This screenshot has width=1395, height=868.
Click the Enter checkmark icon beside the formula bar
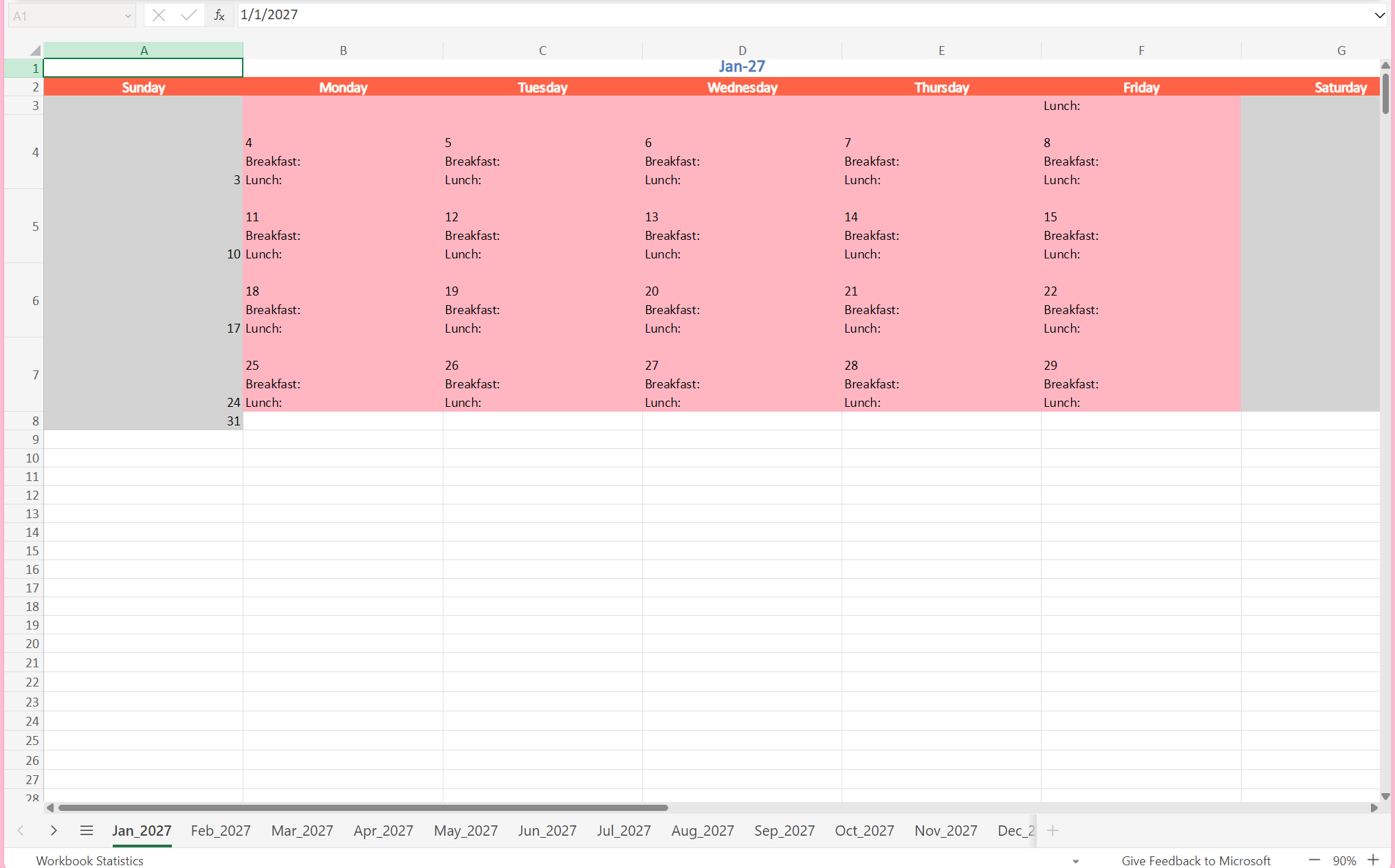pyautogui.click(x=188, y=14)
